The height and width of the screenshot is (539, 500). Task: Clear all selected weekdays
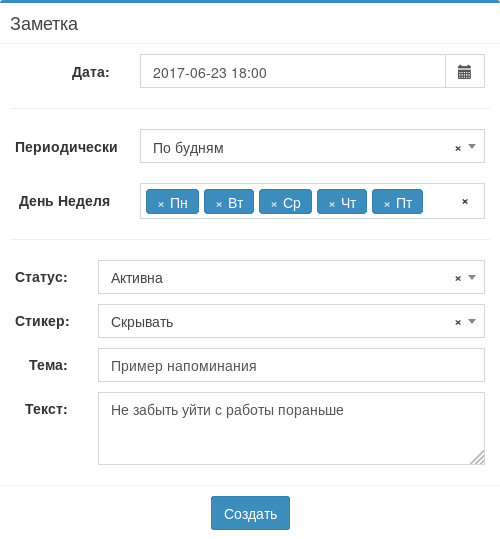pyautogui.click(x=465, y=201)
